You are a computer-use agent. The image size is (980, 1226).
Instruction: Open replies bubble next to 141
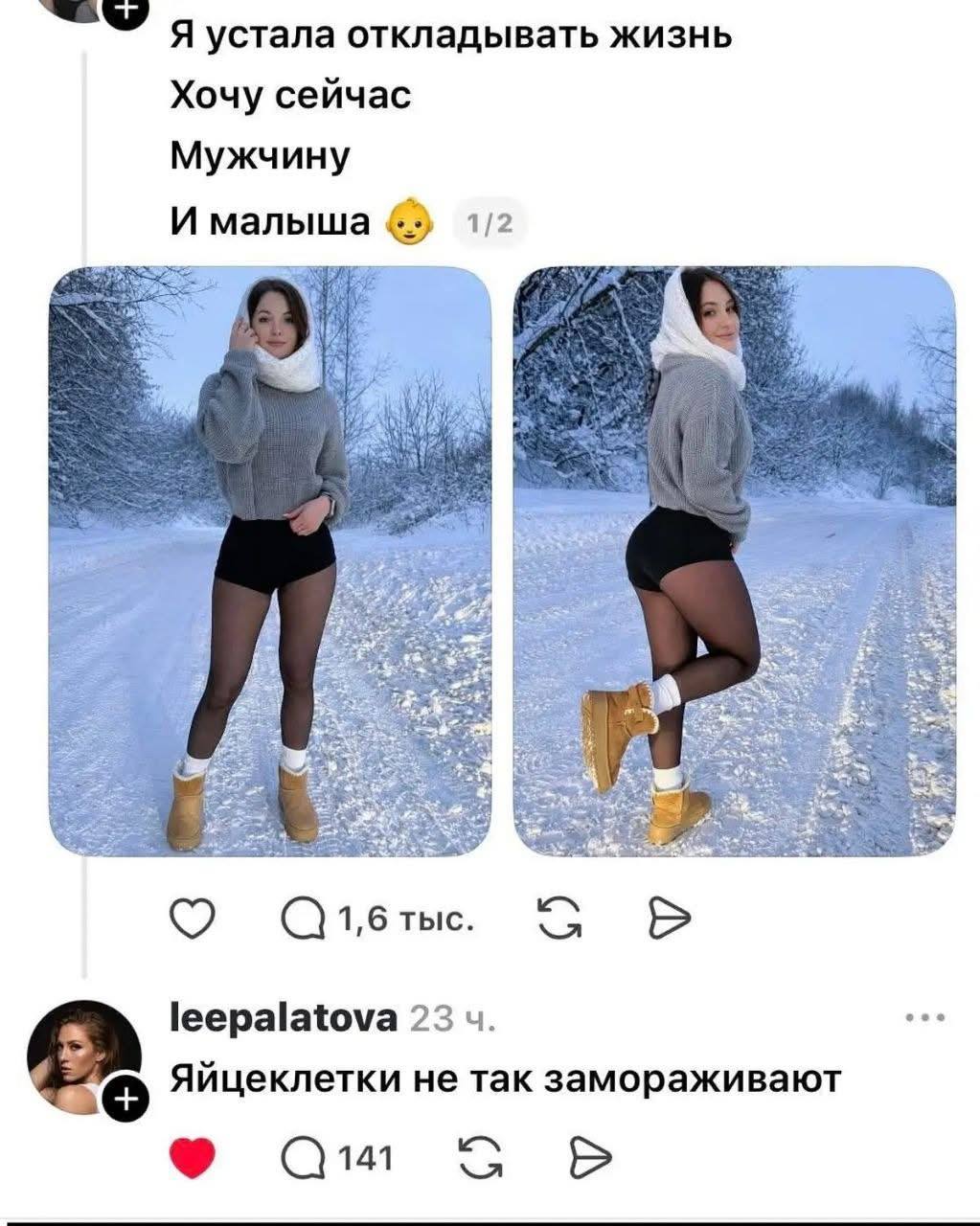point(303,1158)
